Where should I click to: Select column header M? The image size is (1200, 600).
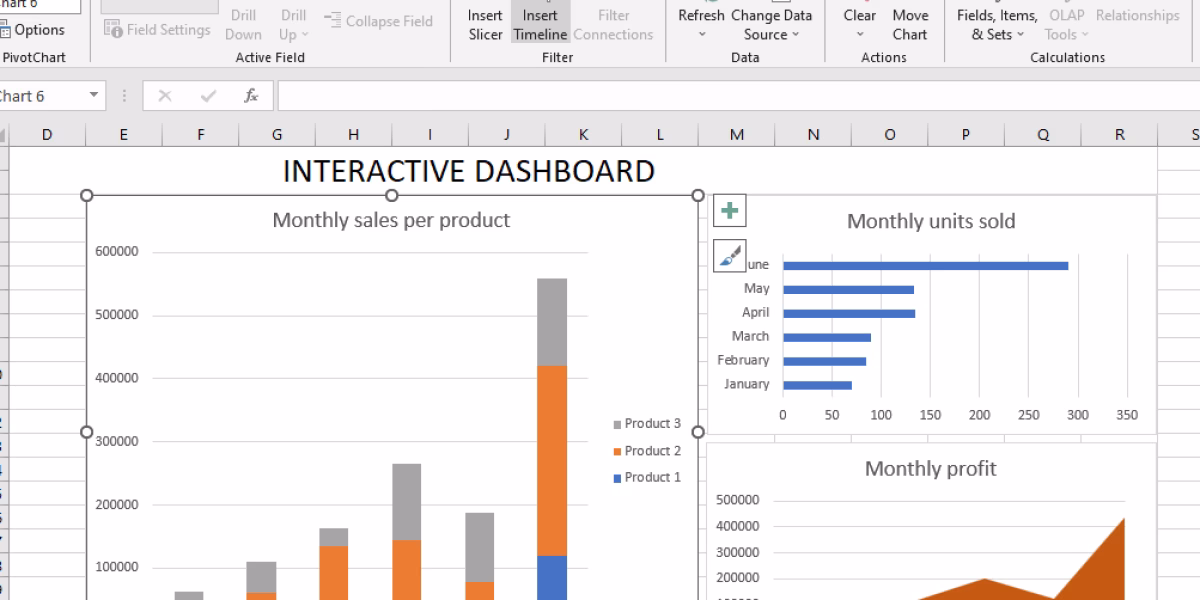click(736, 133)
